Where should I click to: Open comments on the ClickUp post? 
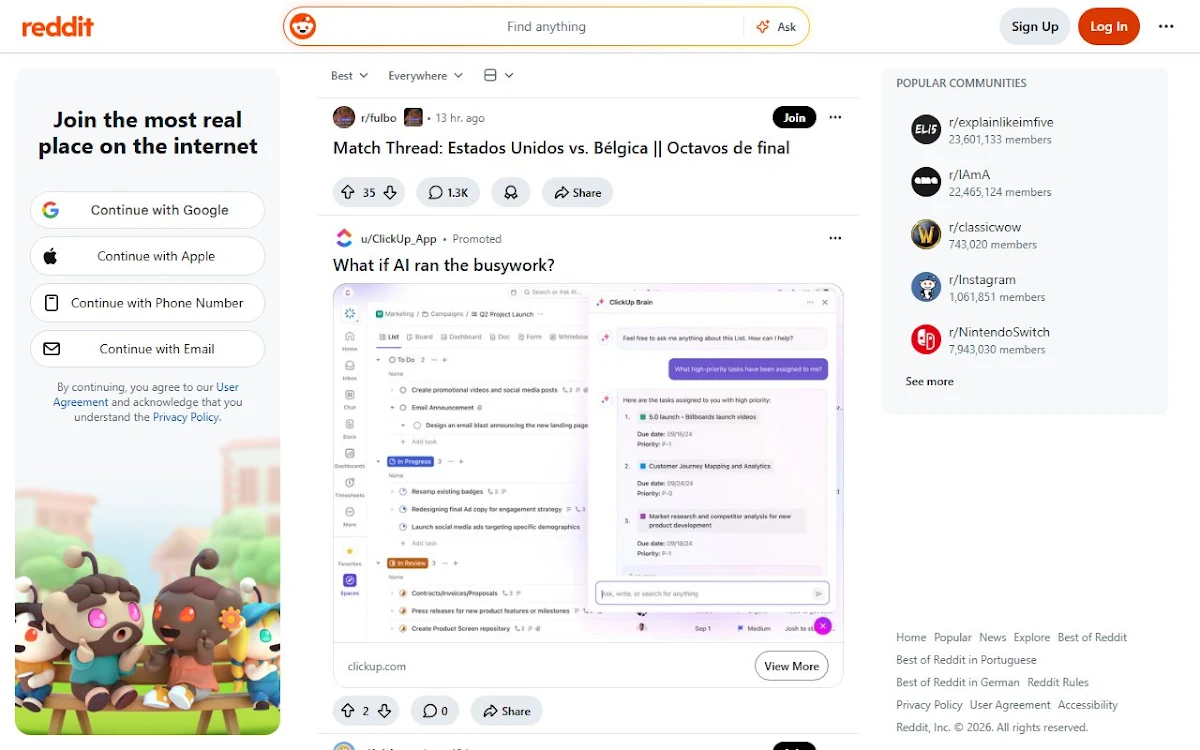click(435, 711)
